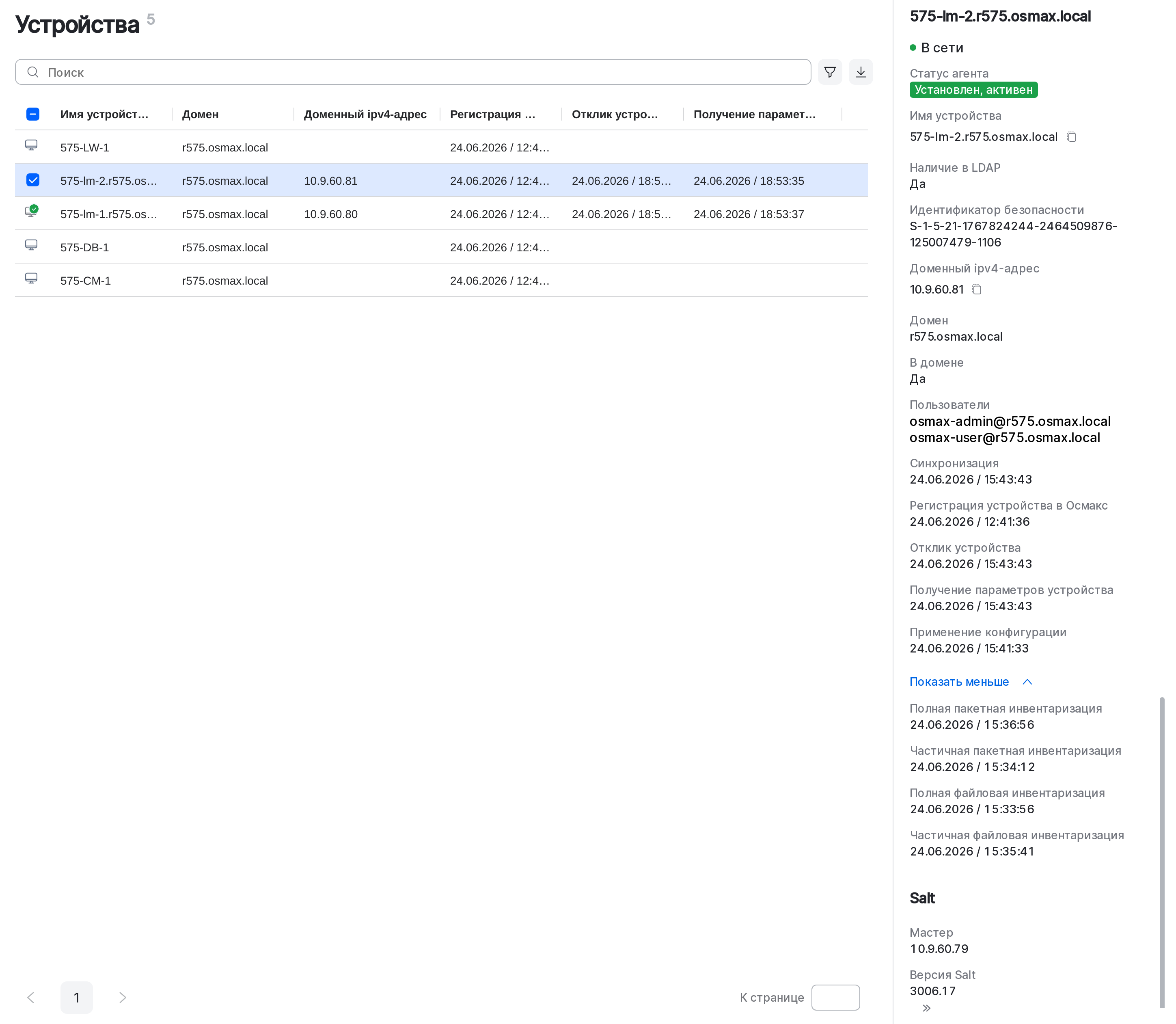Click the 15:41:33 configuration applied date
This screenshot has height=1024, width=1176.
click(x=969, y=648)
